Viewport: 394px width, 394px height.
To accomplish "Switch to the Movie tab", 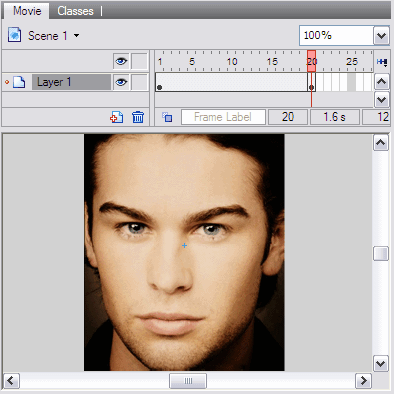I will tap(27, 11).
